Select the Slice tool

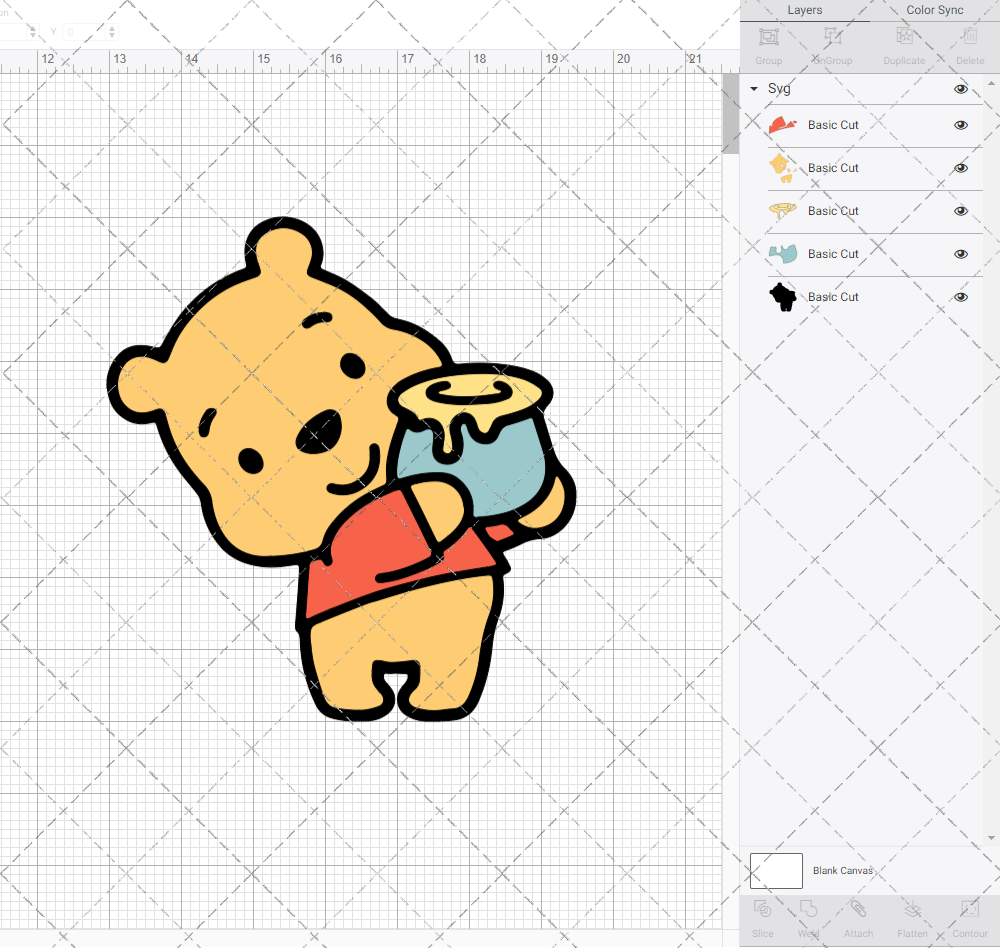pyautogui.click(x=762, y=908)
